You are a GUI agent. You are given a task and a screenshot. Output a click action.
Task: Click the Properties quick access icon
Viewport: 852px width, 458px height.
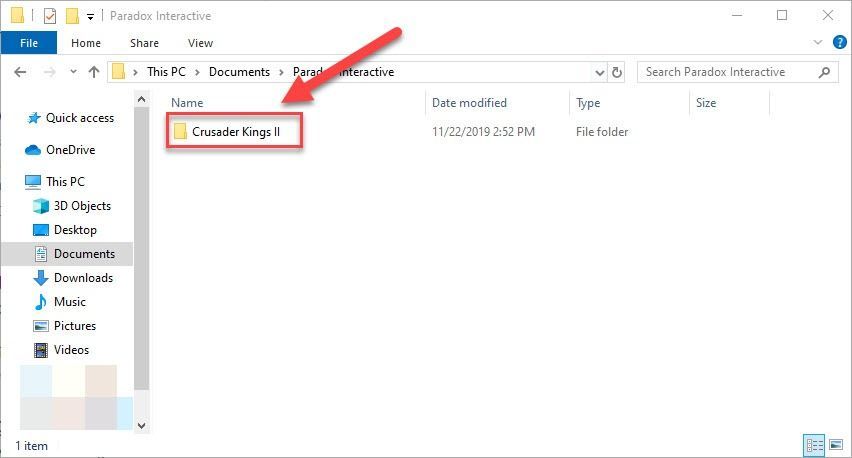[49, 16]
